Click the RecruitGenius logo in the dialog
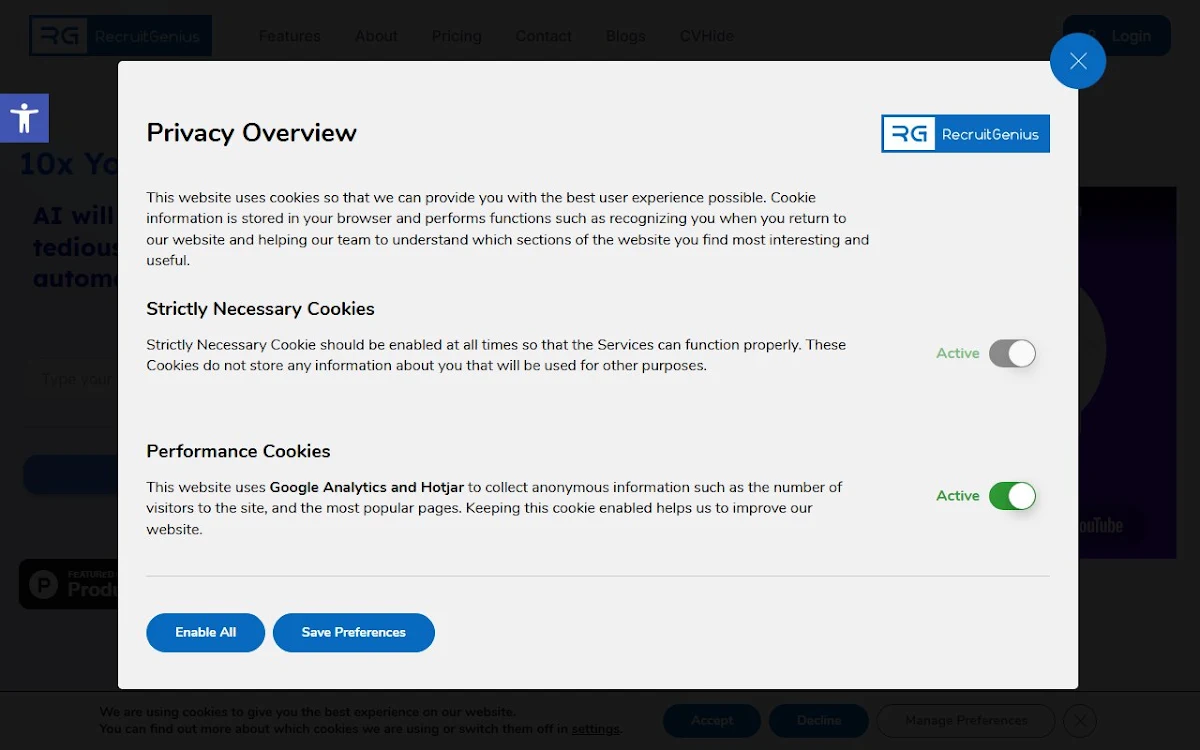 point(965,134)
